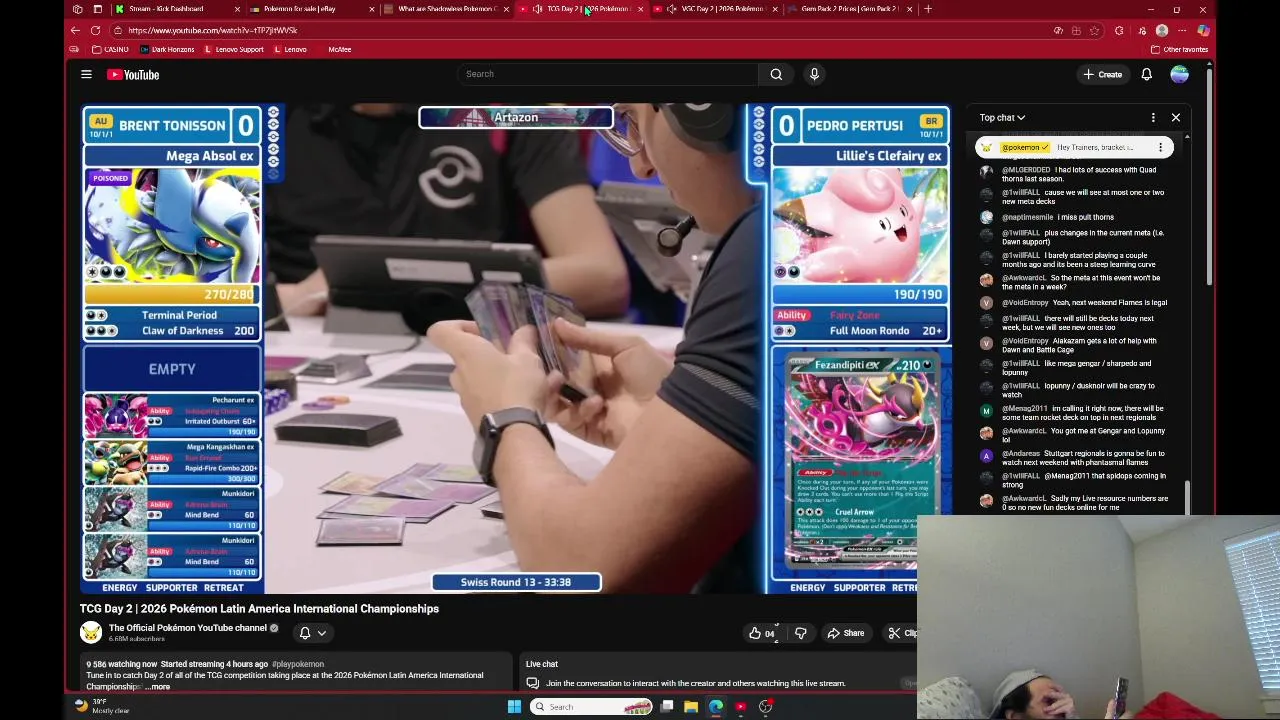Open the #playpokemon hashtag link
Image resolution: width=1280 pixels, height=720 pixels.
tap(297, 664)
